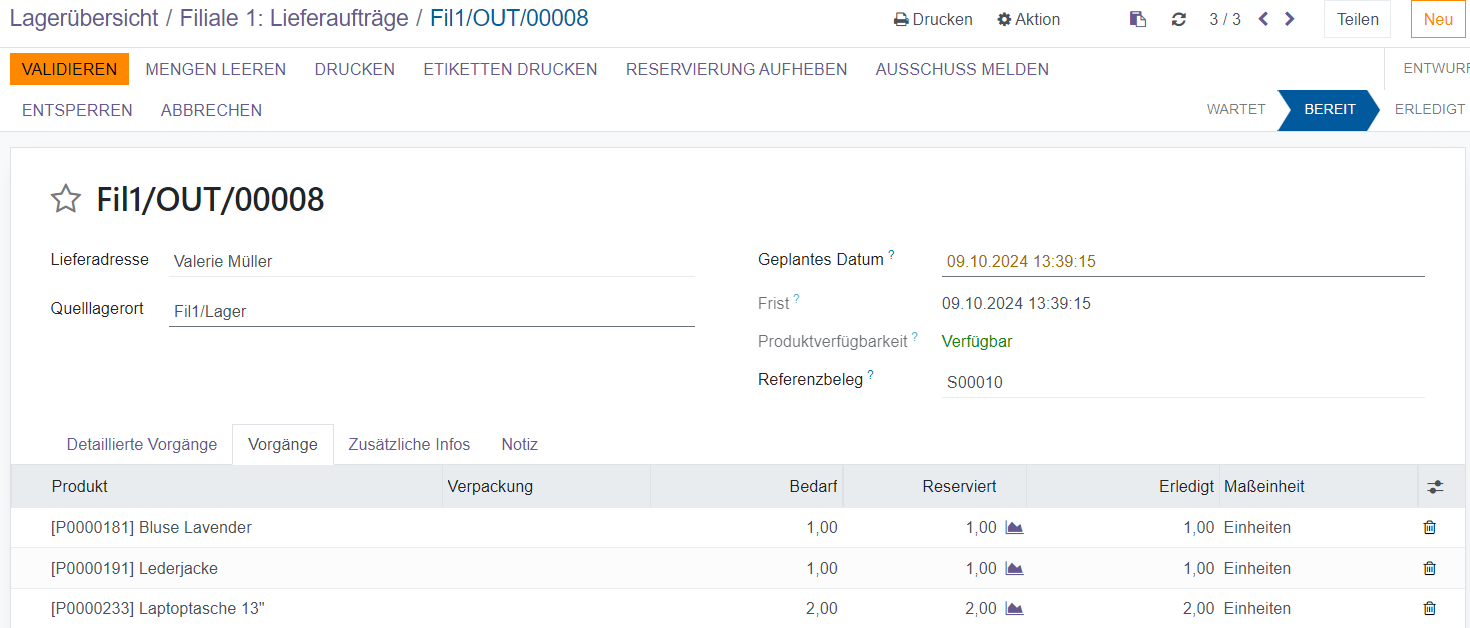Open optional columns settings icon
The image size is (1470, 628).
point(1435,487)
